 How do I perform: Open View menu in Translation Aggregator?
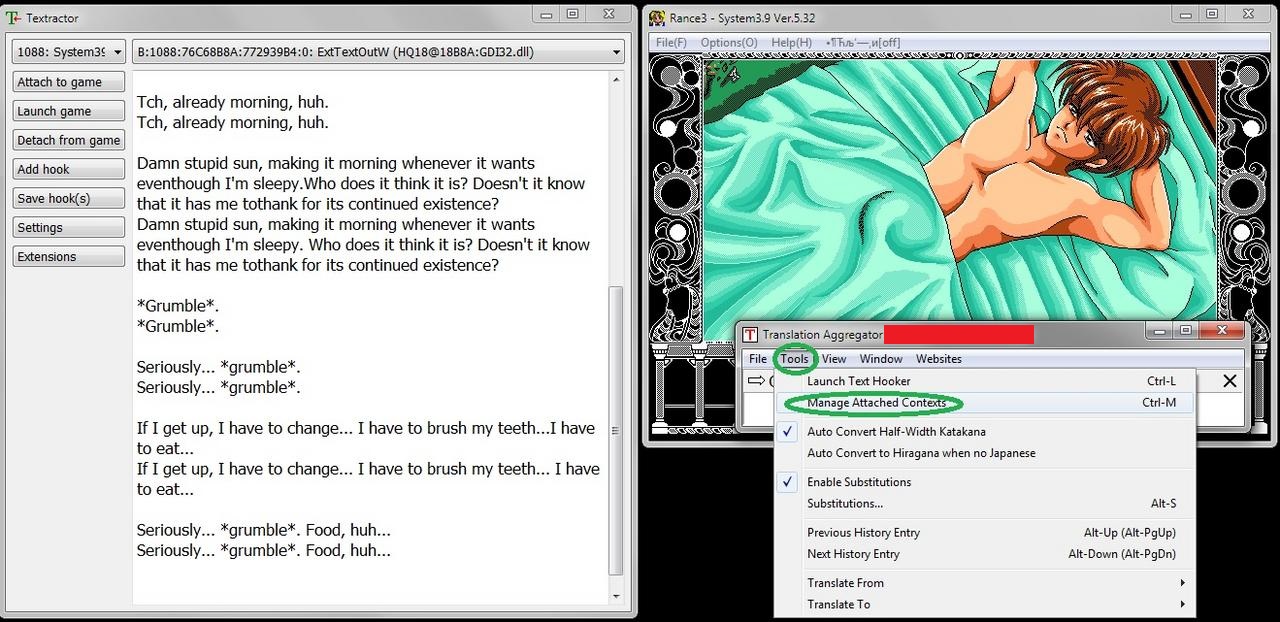click(x=834, y=359)
